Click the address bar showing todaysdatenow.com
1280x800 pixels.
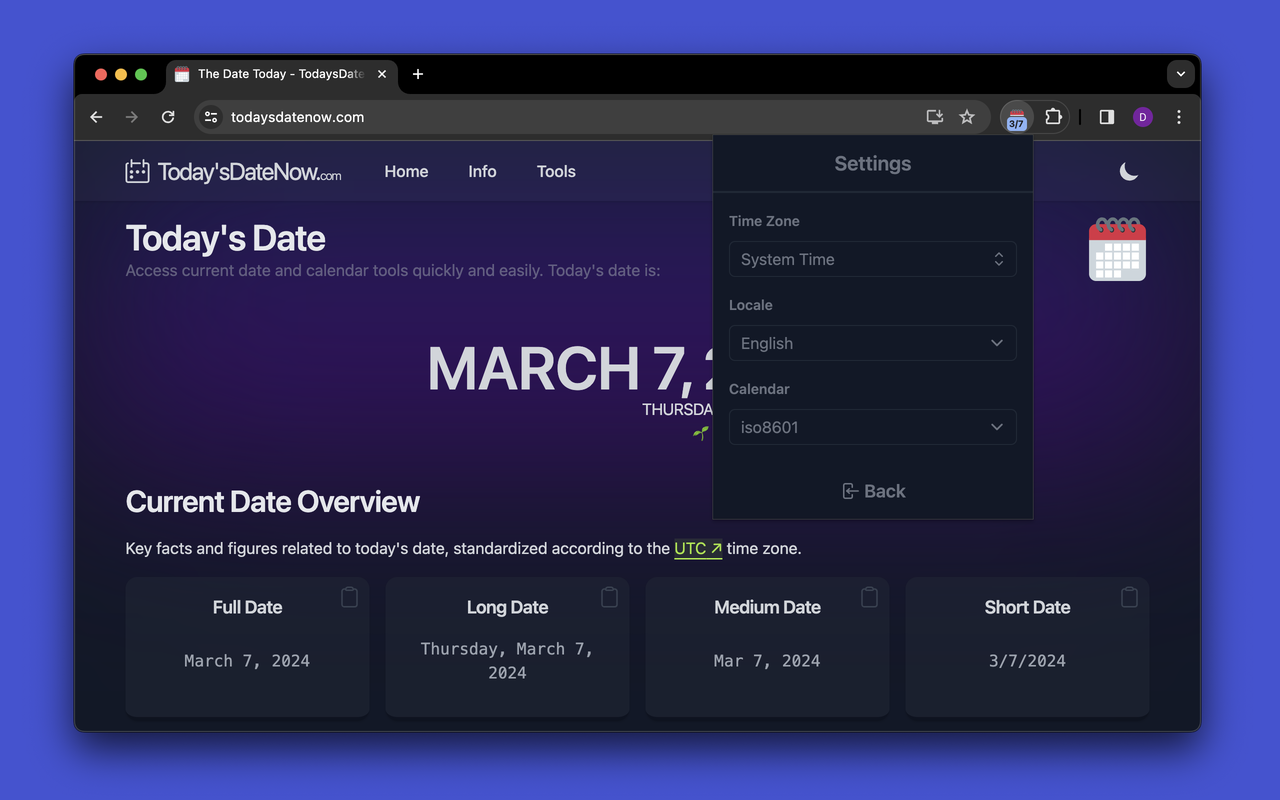coord(560,117)
